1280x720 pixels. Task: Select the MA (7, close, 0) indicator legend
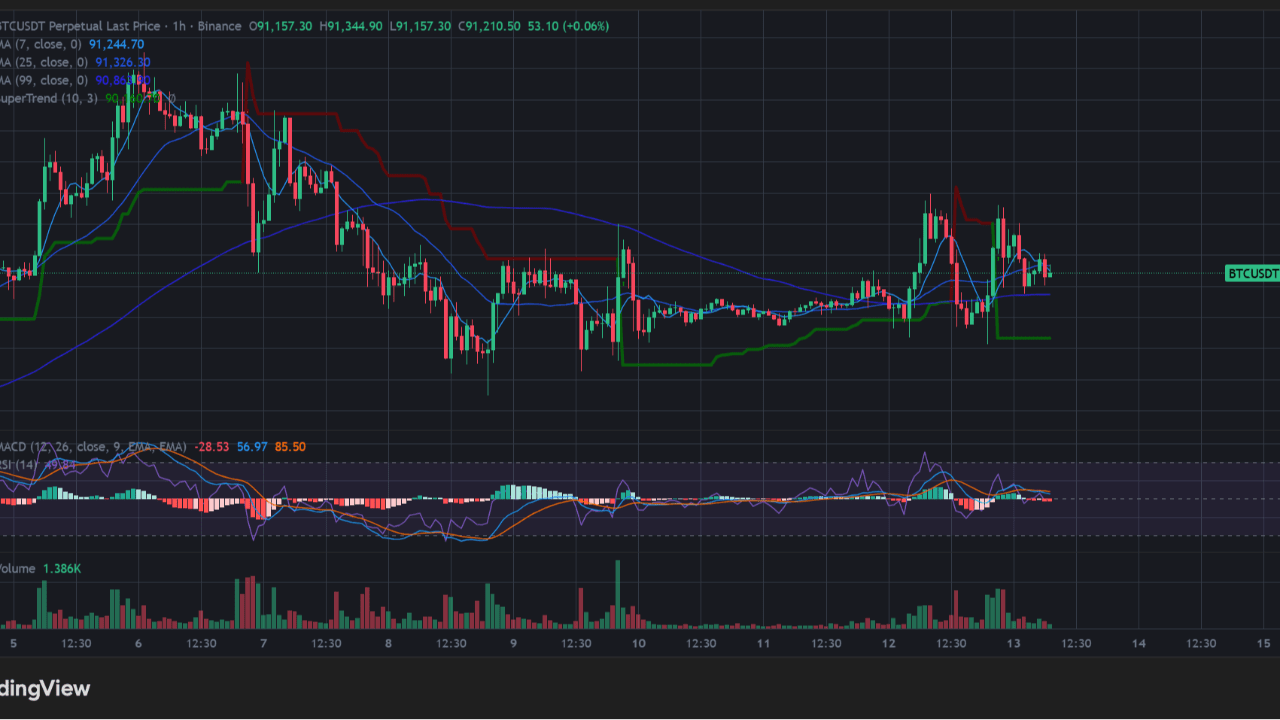[42, 44]
